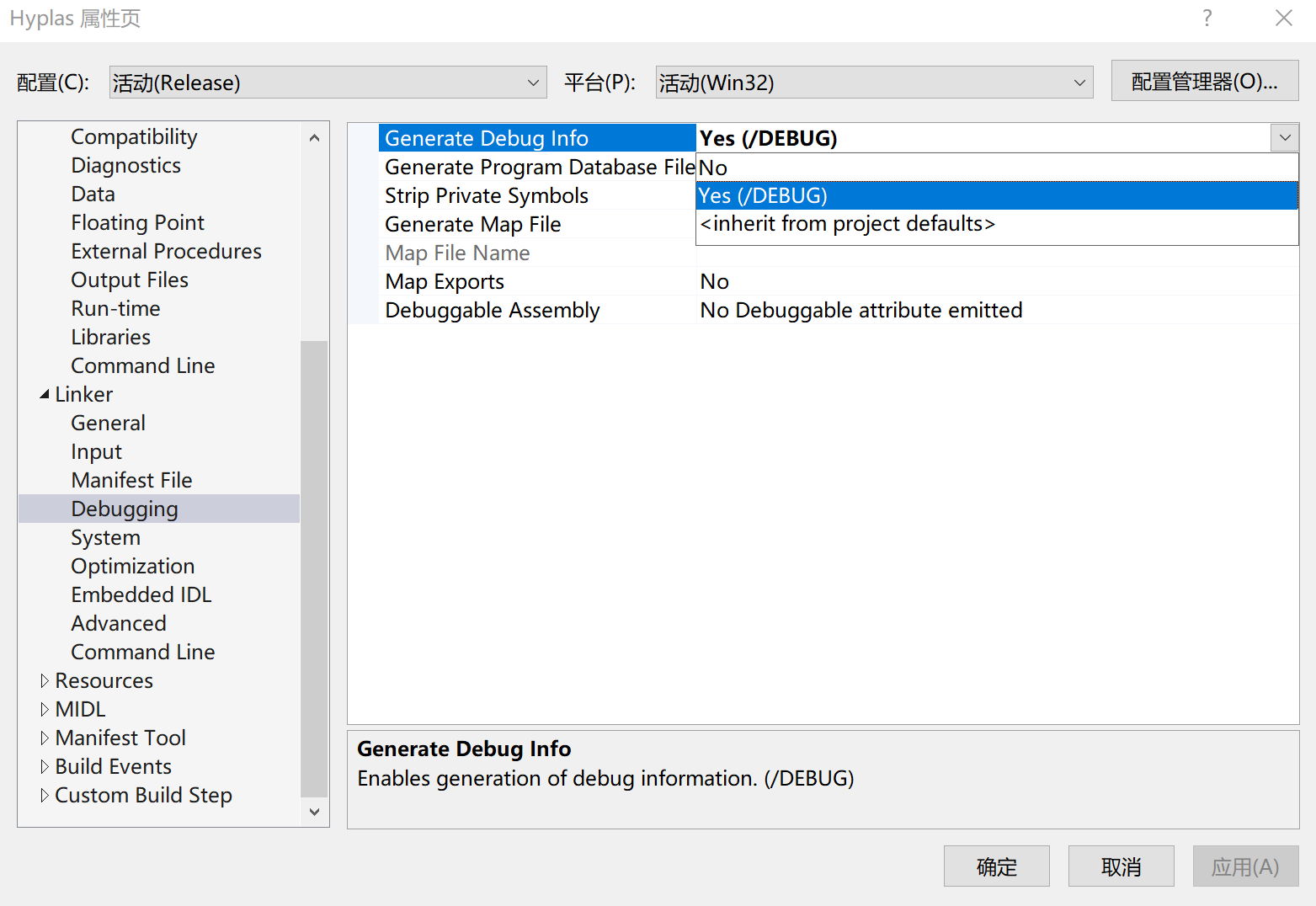The height and width of the screenshot is (906, 1316).
Task: Open the Command Line page under Linker
Action: (142, 652)
